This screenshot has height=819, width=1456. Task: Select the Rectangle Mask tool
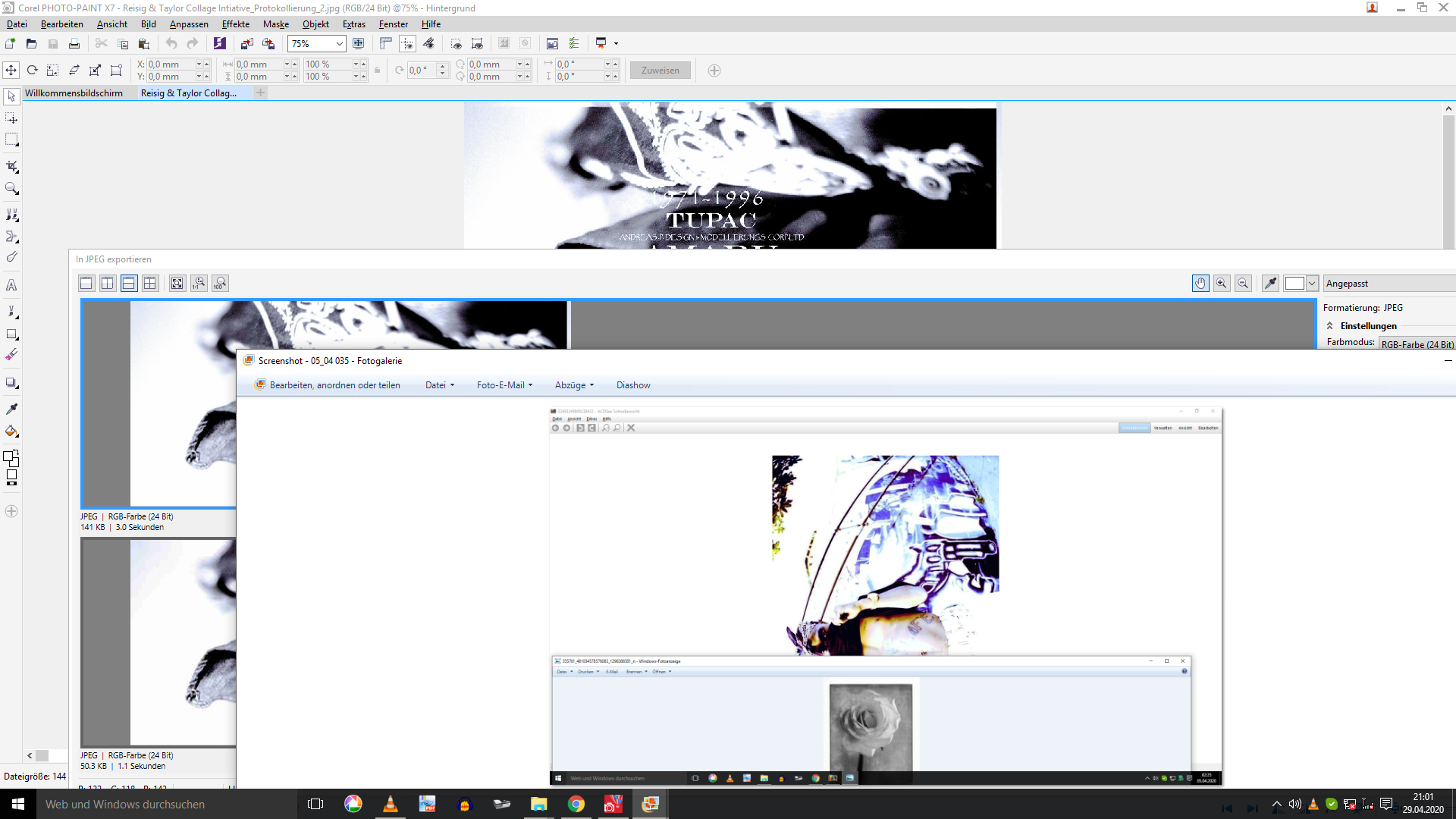click(11, 140)
